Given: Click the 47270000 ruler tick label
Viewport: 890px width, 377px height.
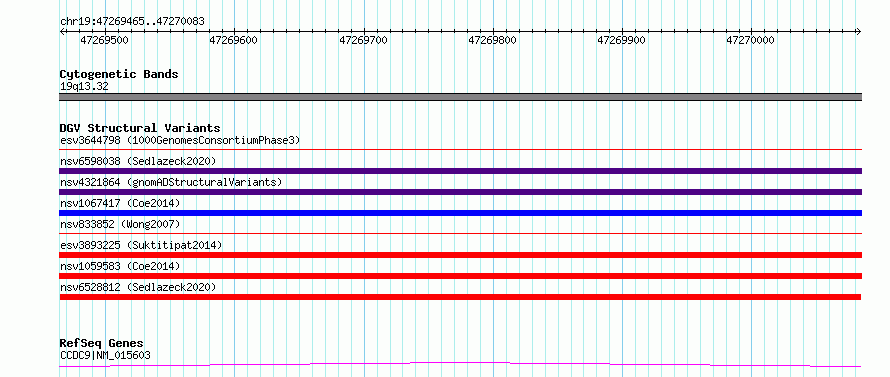Looking at the screenshot, I should [750, 40].
